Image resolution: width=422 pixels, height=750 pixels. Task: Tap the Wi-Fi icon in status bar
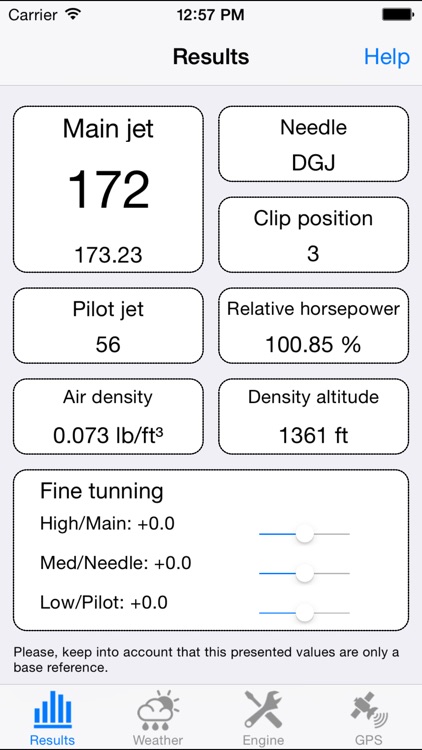pos(73,14)
